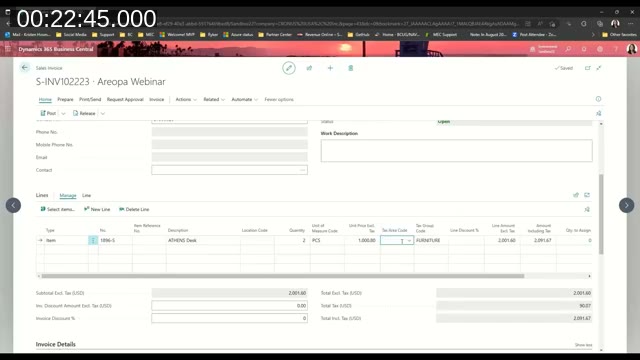Click the Release button

(x=84, y=113)
